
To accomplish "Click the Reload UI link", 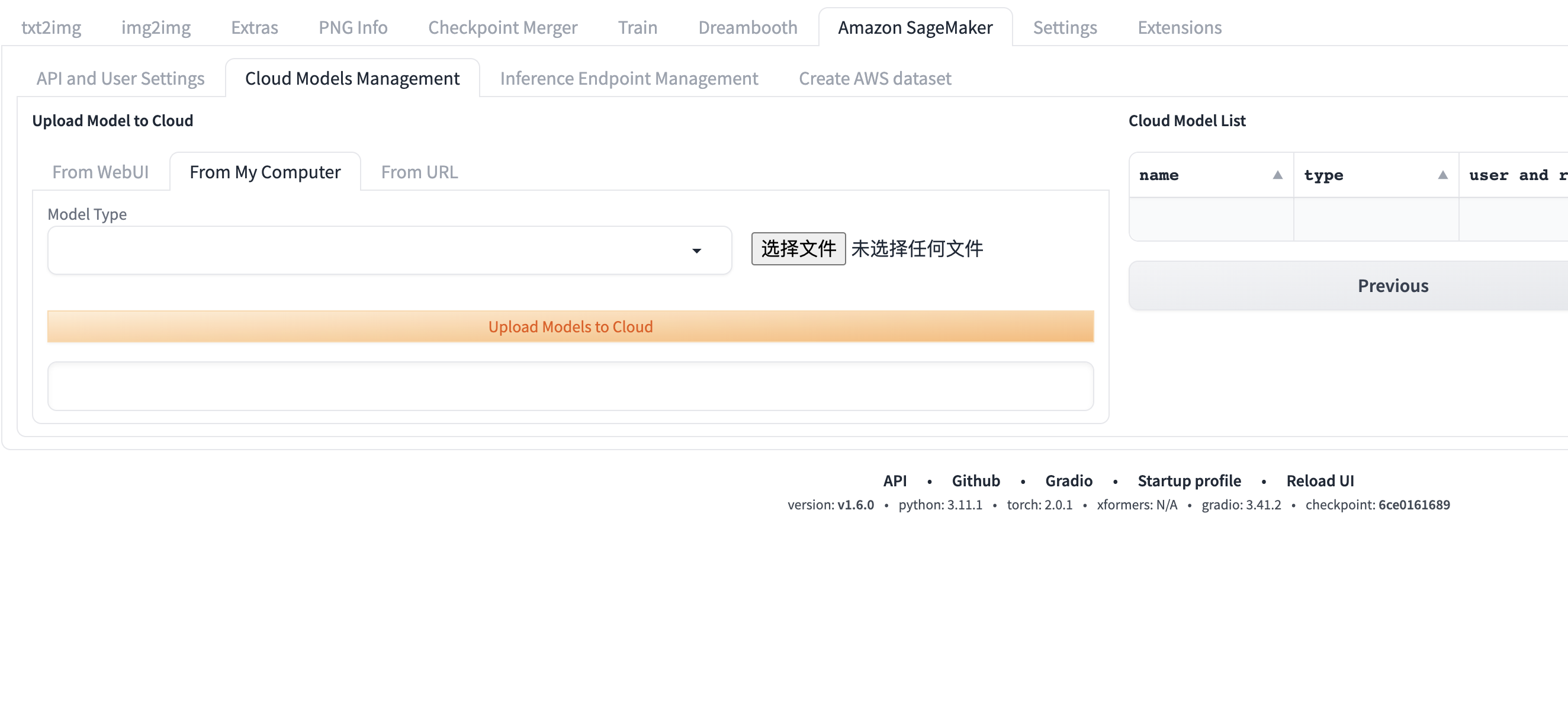I will point(1319,480).
